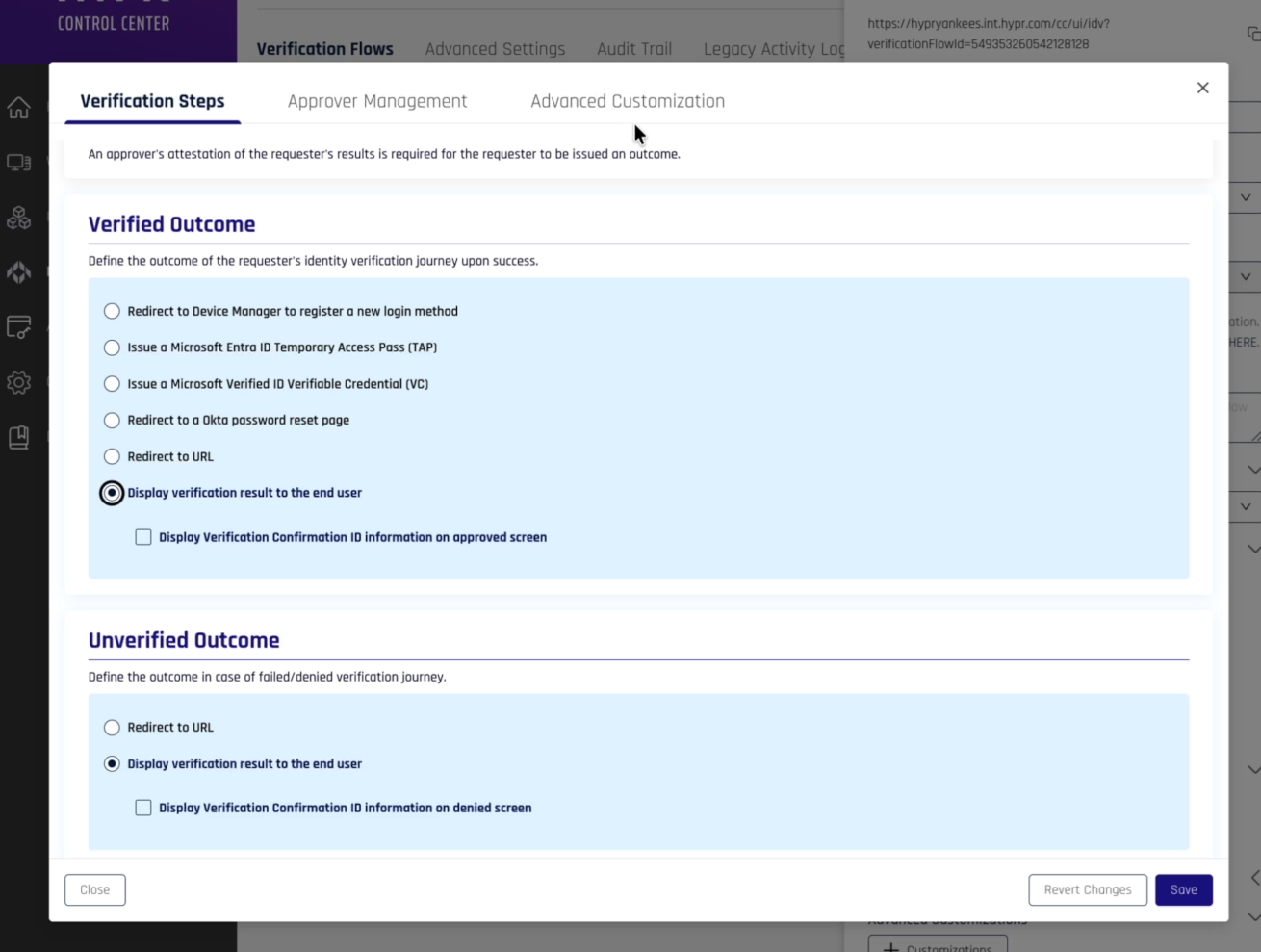Enable Confirmation ID on approved screen checkbox
The width and height of the screenshot is (1261, 952).
coord(143,537)
